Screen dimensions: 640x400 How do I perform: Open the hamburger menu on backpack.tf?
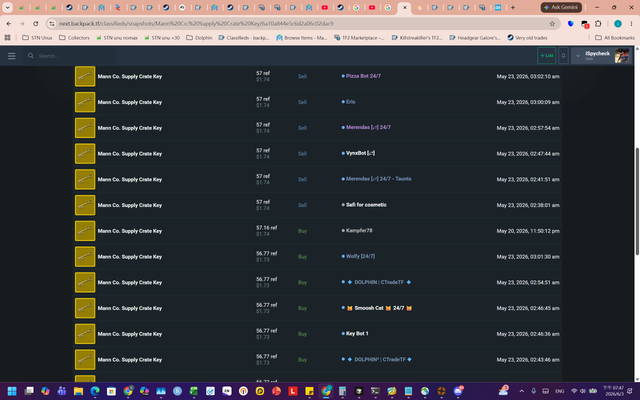(x=11, y=56)
